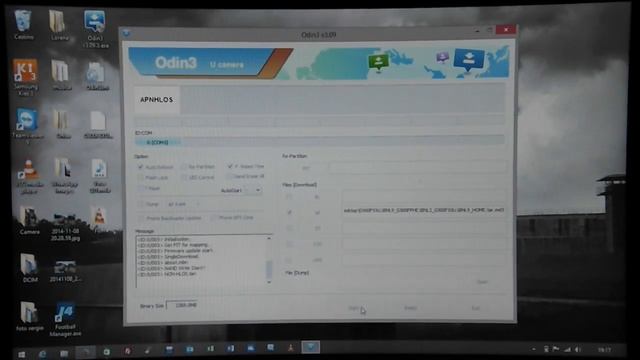Check the UMS file checkbox
Image resolution: width=640 pixels, height=360 pixels.
click(289, 260)
